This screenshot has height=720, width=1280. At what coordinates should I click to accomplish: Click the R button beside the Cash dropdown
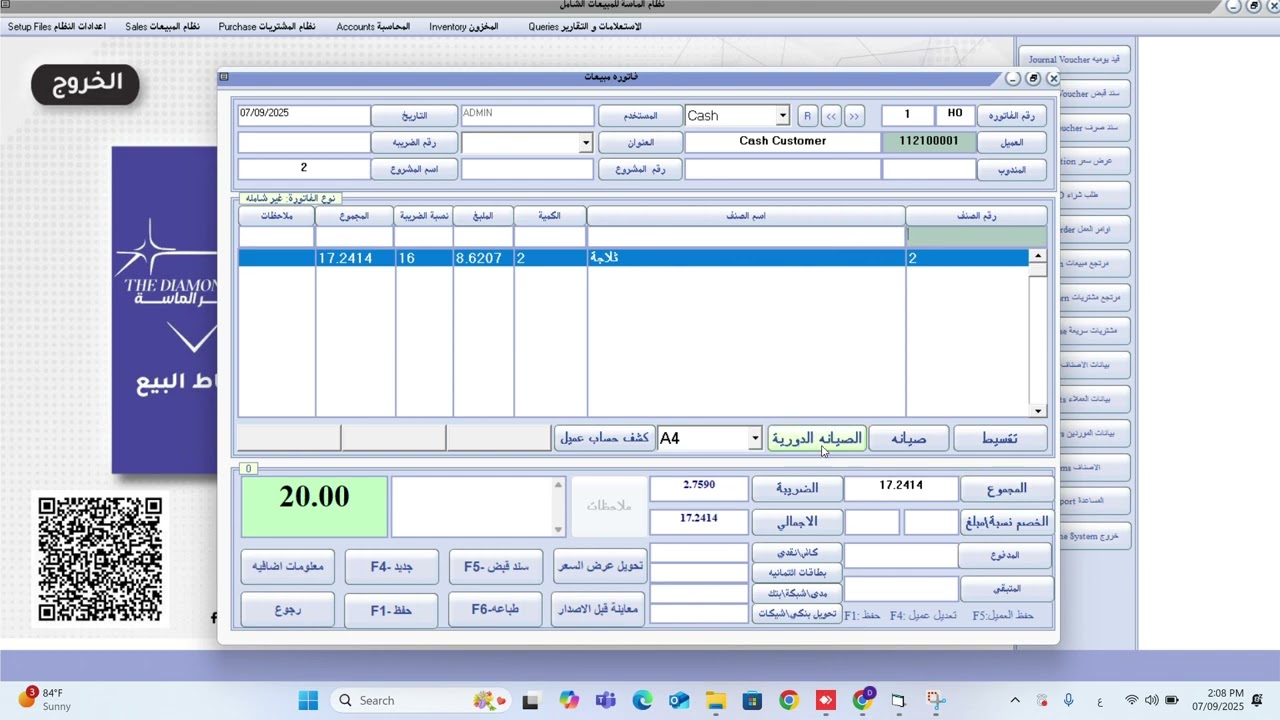coord(807,116)
